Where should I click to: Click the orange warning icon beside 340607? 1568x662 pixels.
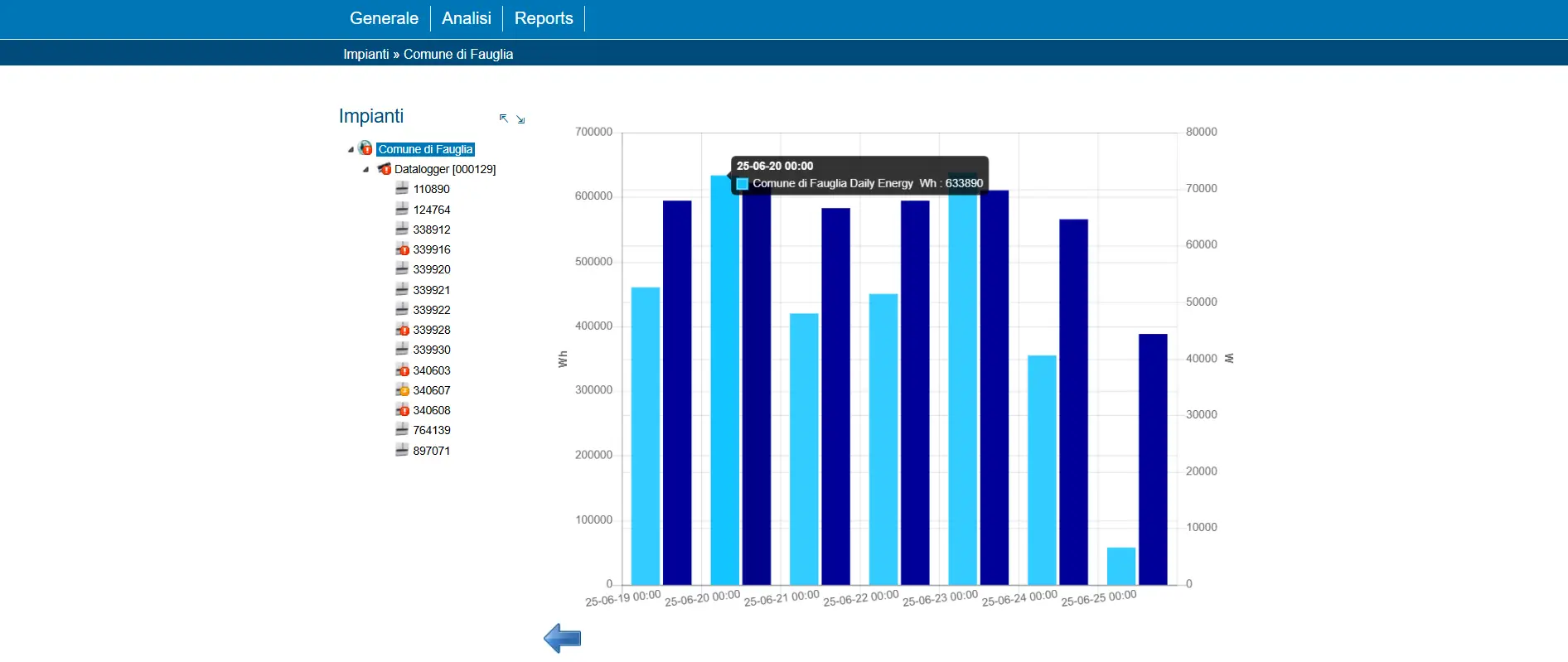coord(403,390)
